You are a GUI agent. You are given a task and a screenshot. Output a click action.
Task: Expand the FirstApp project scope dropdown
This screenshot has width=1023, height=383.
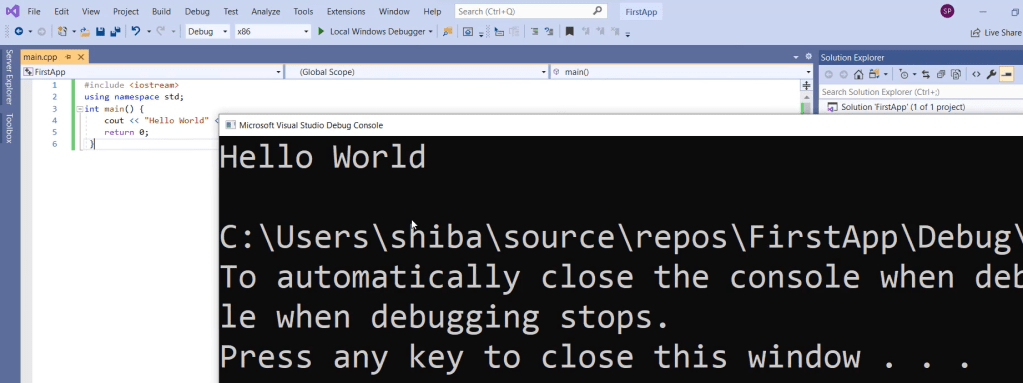[279, 72]
